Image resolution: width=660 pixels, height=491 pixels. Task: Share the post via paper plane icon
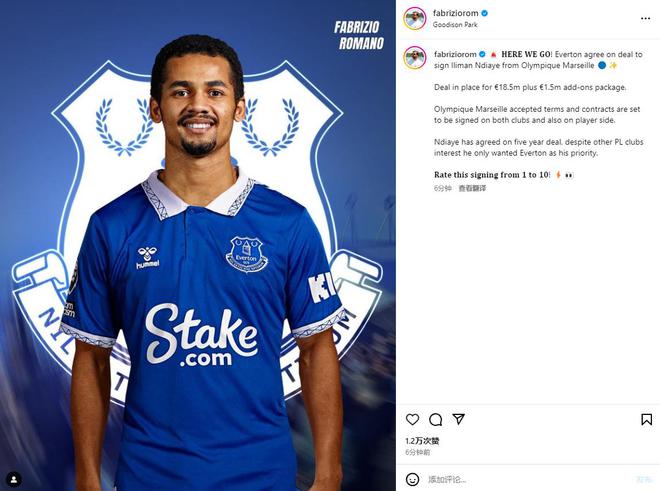tap(459, 420)
